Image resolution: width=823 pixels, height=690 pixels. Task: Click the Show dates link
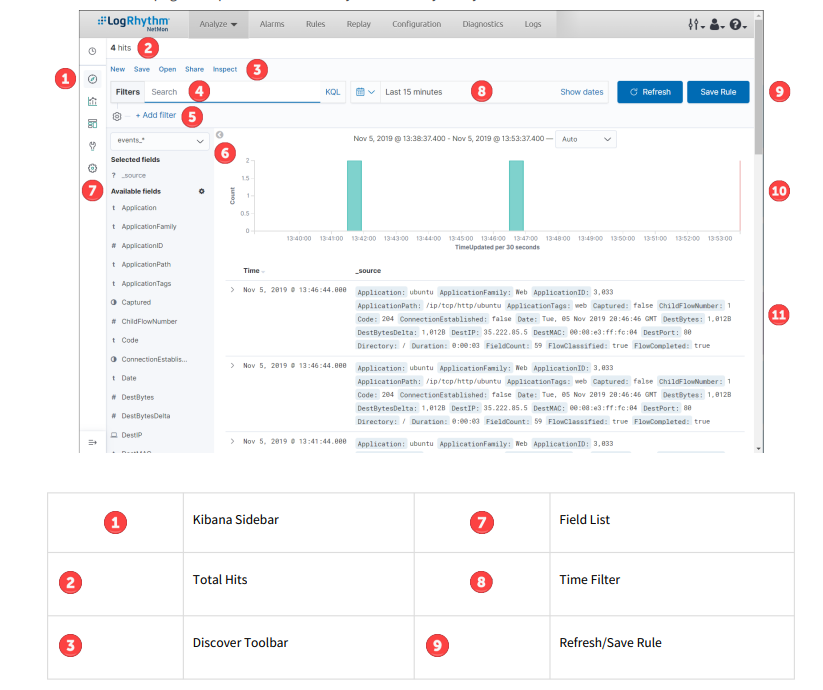click(581, 92)
